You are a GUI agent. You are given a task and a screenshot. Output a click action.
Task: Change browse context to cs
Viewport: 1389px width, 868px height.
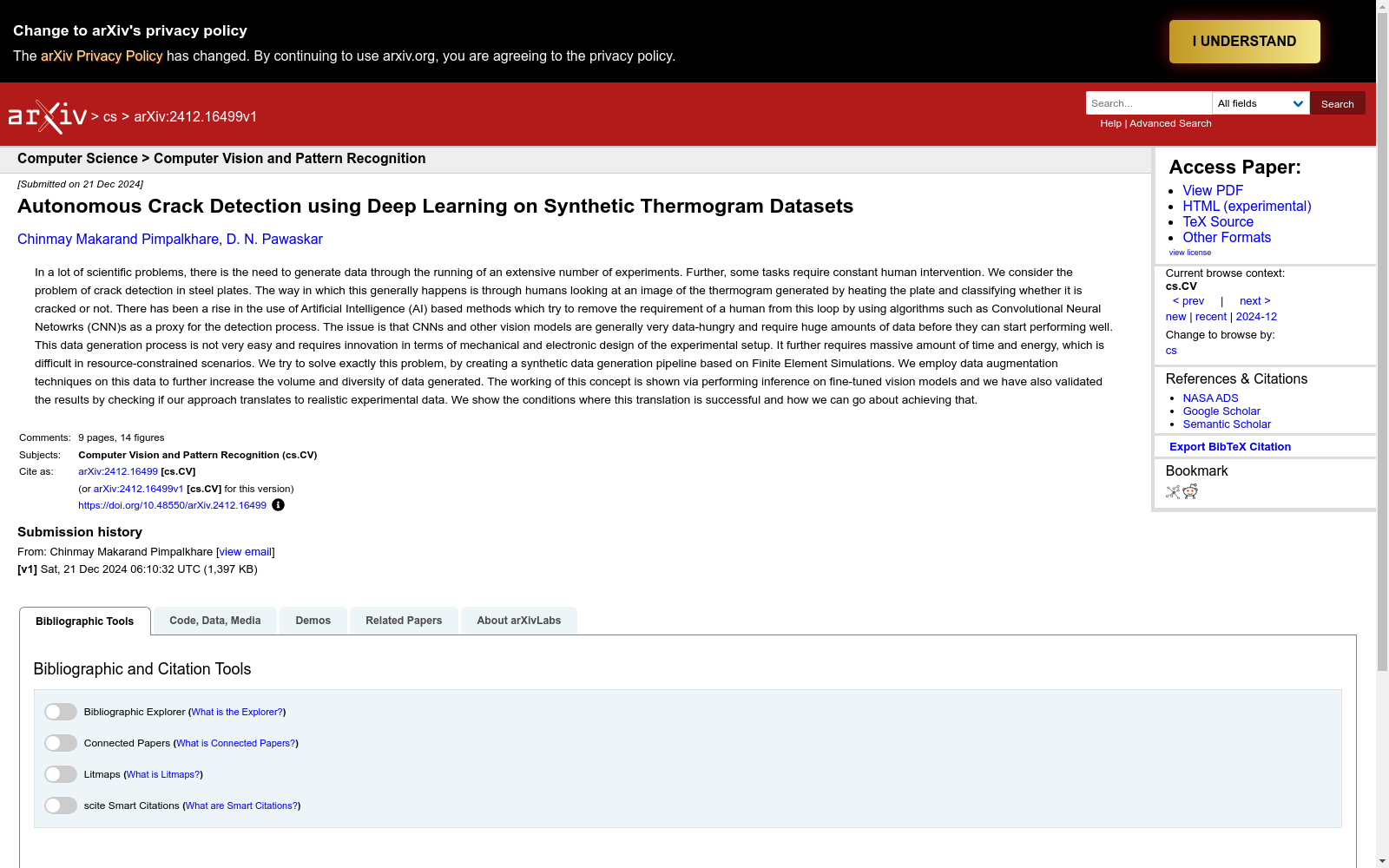tap(1171, 351)
